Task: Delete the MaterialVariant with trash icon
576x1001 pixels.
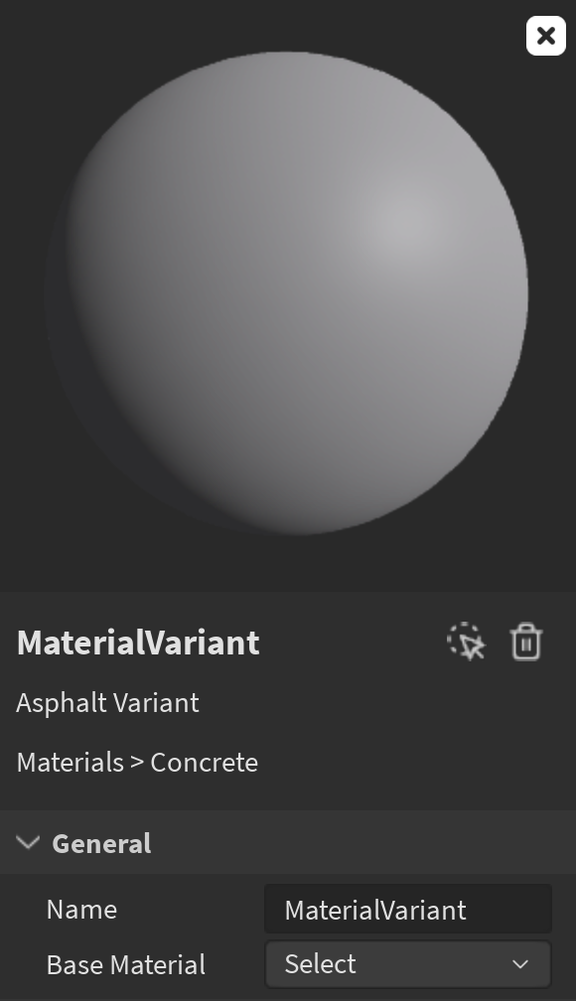Action: point(526,642)
